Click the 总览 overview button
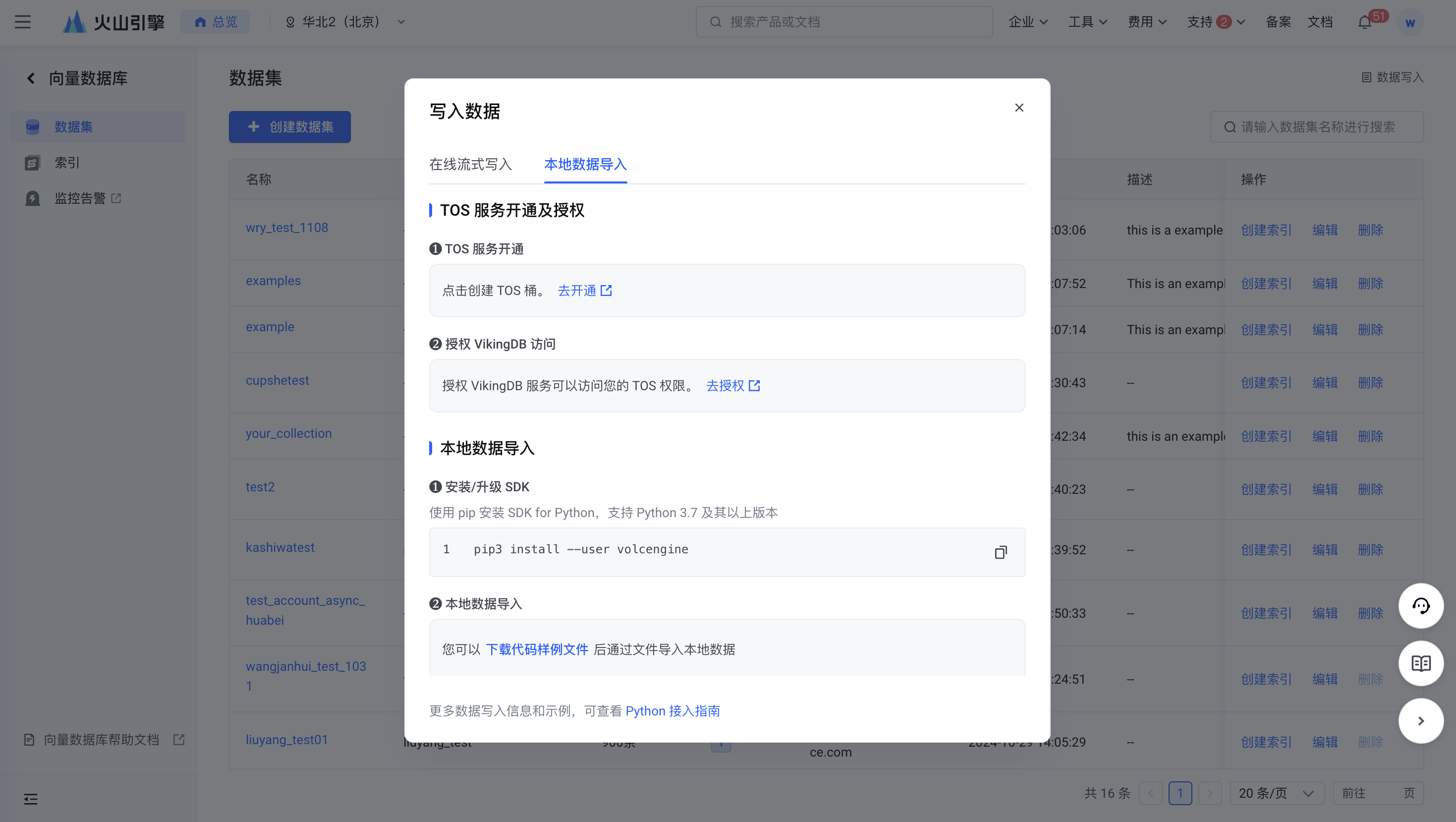Viewport: 1456px width, 822px height. click(216, 22)
